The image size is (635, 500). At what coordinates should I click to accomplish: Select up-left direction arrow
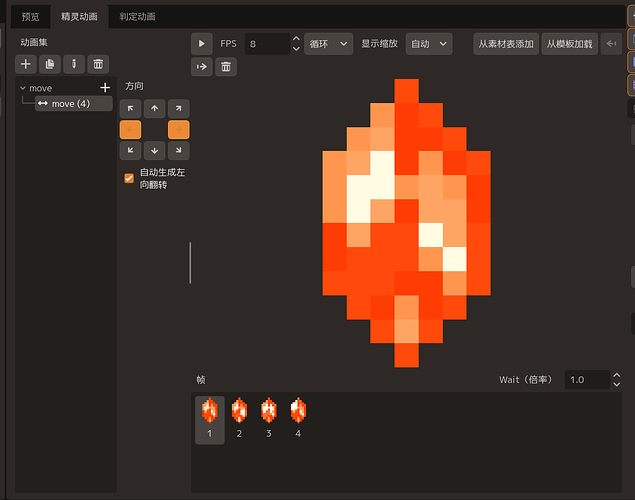(130, 109)
